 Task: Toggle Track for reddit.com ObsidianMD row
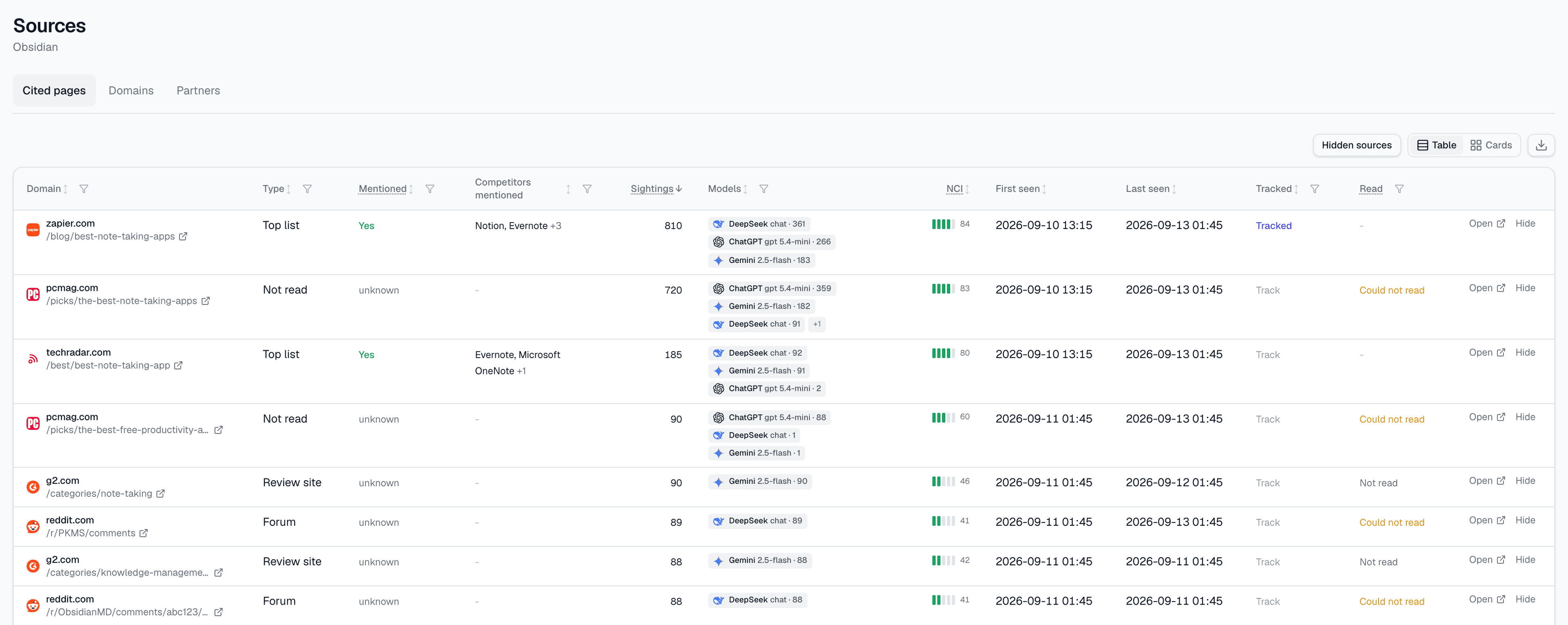pyautogui.click(x=1267, y=602)
